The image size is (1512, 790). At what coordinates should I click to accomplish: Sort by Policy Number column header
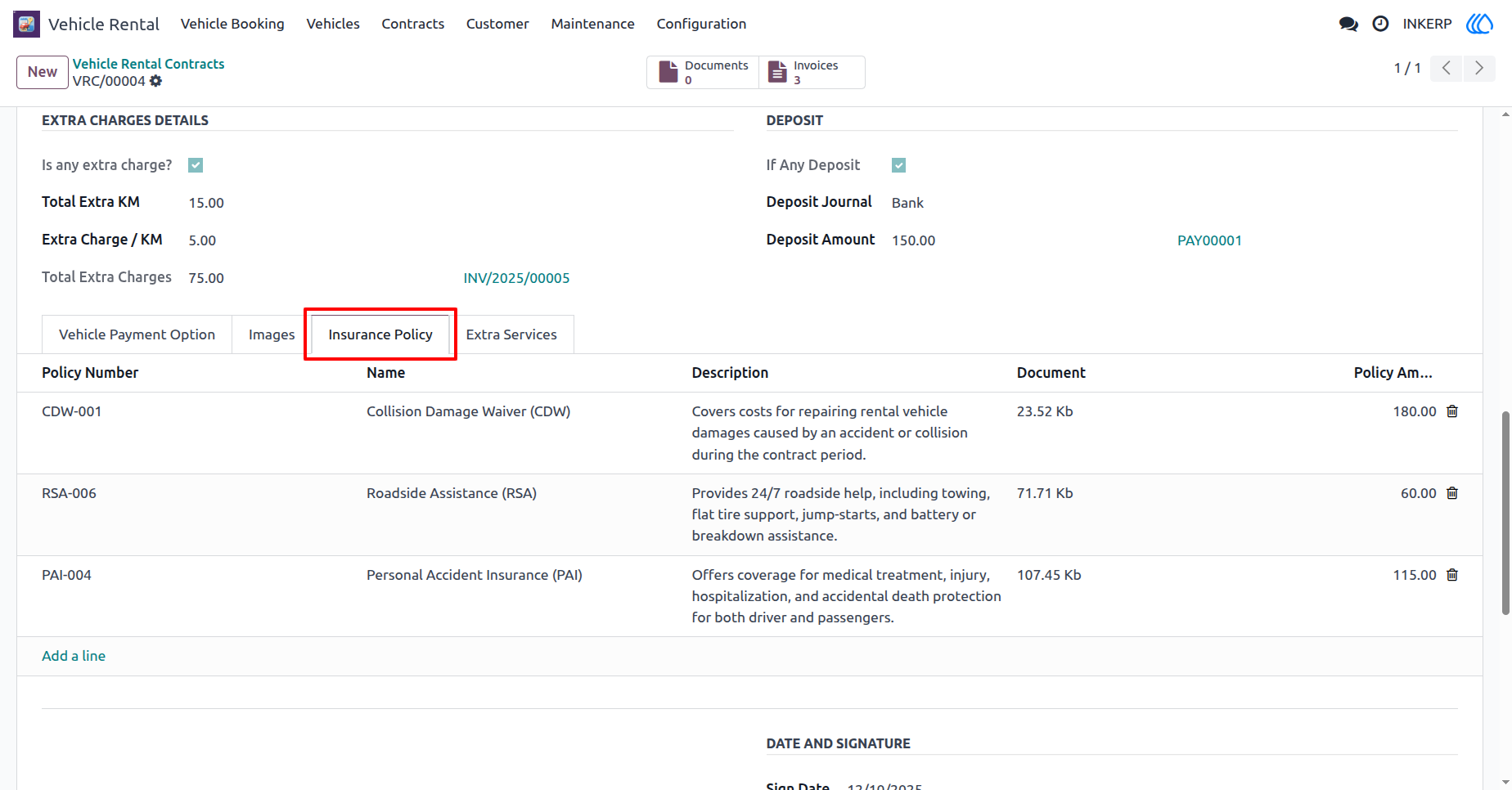point(90,373)
